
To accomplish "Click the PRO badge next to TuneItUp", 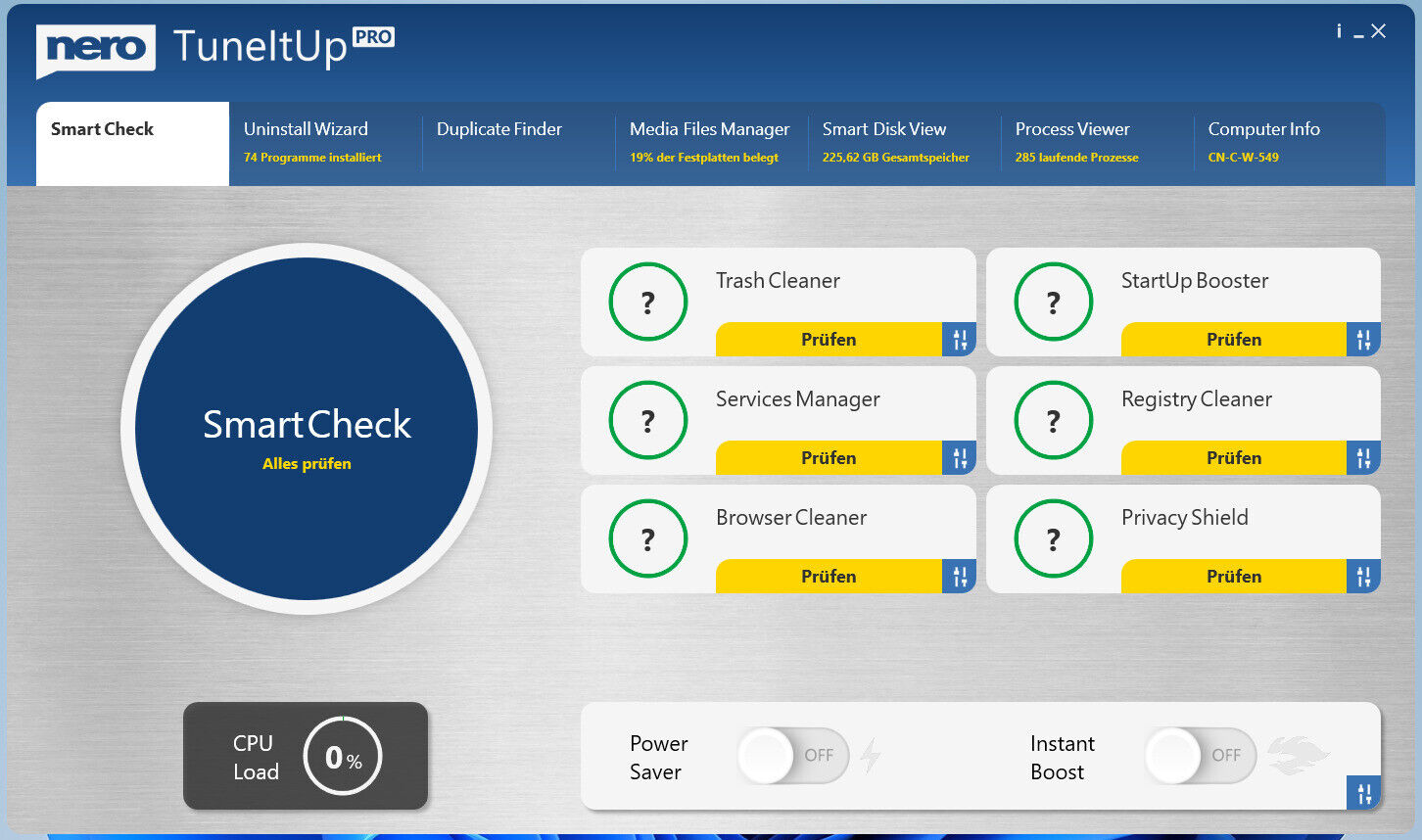I will pyautogui.click(x=373, y=37).
